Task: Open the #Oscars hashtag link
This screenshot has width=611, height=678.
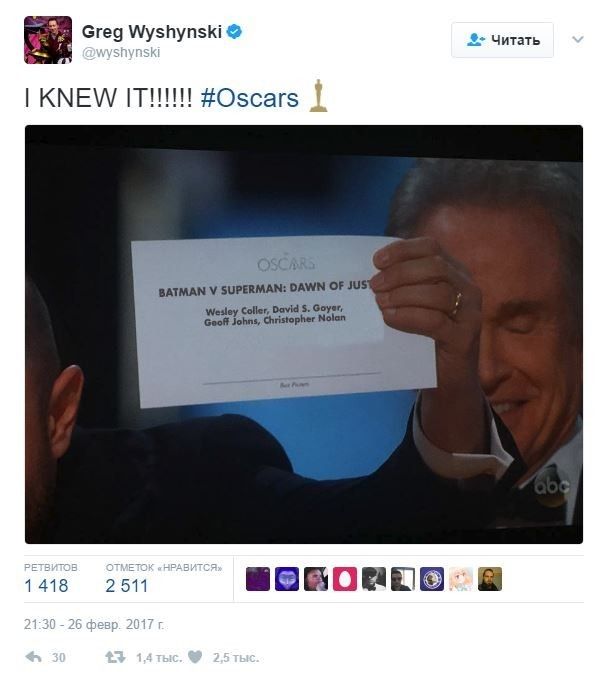Action: pos(250,98)
